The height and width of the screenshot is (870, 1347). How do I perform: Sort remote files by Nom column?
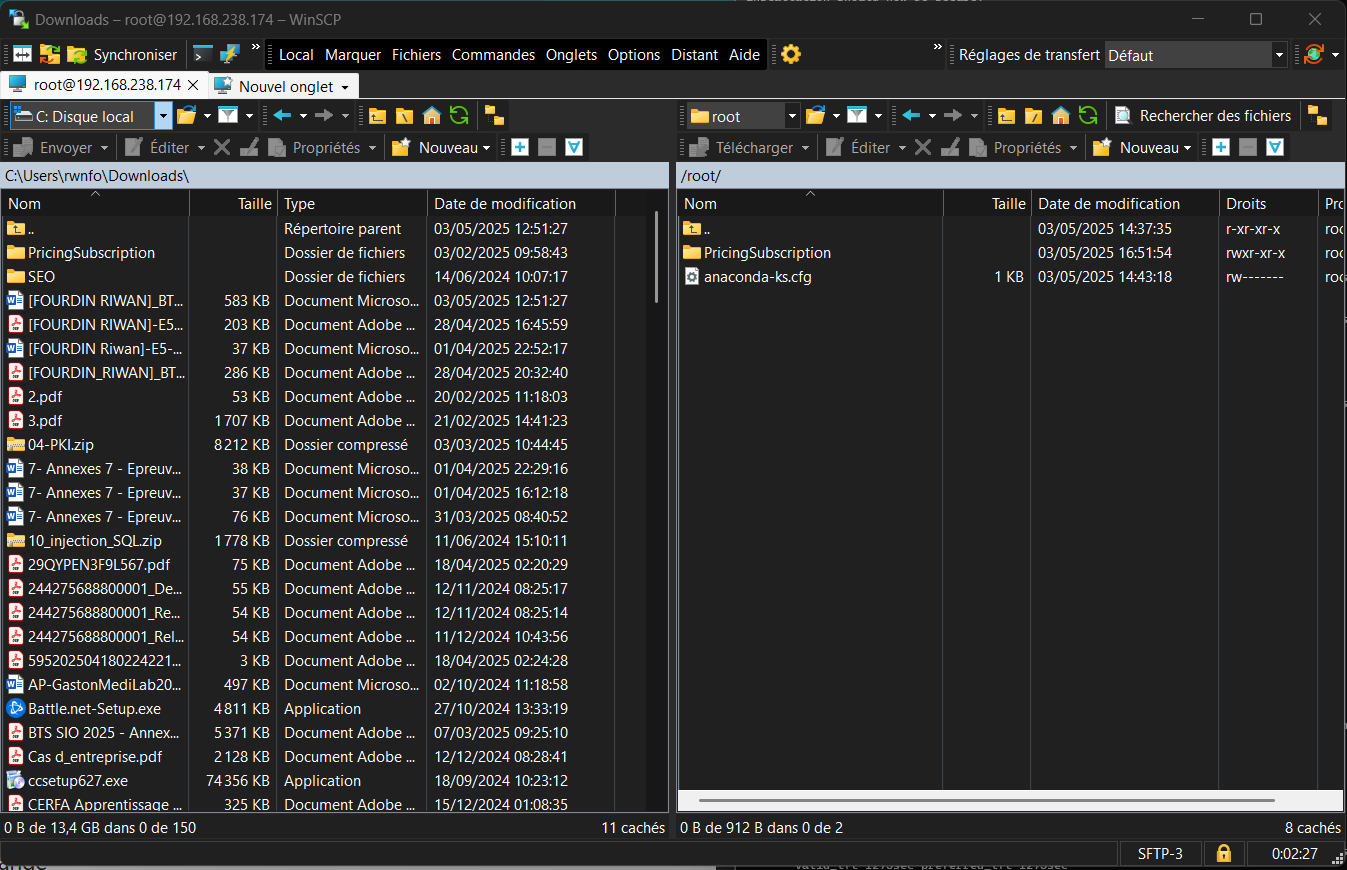(x=810, y=203)
